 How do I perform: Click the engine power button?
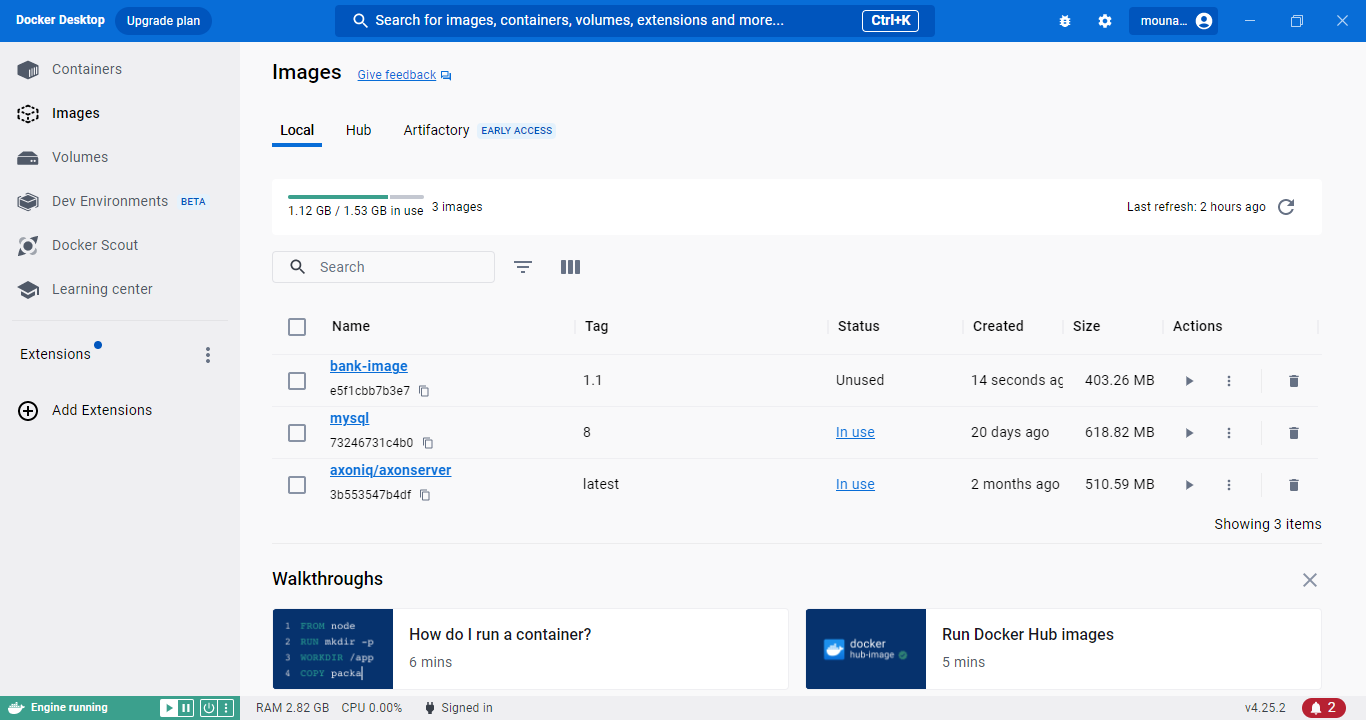click(208, 708)
